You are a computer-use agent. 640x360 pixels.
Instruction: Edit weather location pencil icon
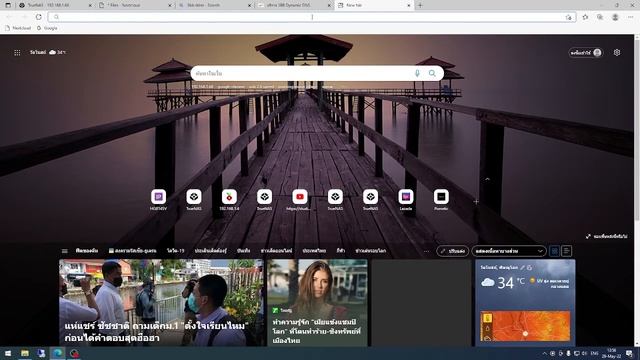522,267
